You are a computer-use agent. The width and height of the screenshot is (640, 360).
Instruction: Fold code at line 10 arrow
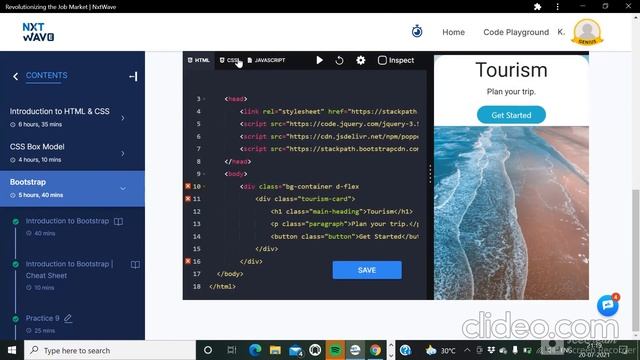[x=204, y=187]
